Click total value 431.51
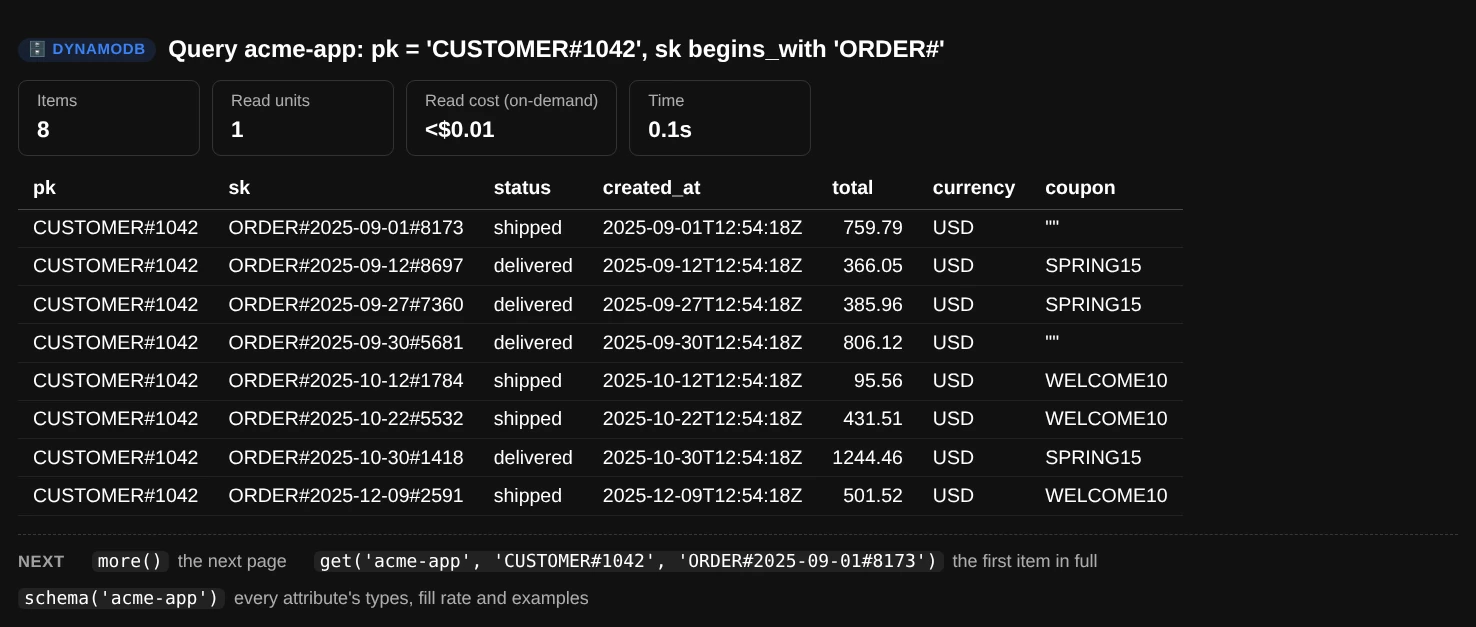The image size is (1476, 627). [873, 419]
